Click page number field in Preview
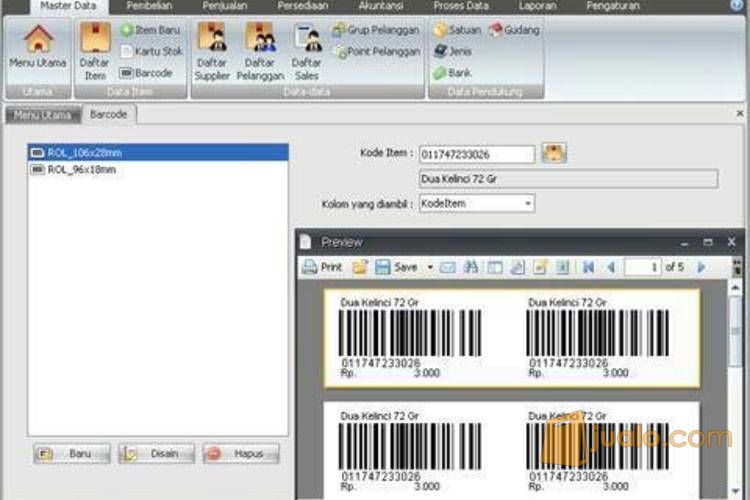 (x=643, y=267)
